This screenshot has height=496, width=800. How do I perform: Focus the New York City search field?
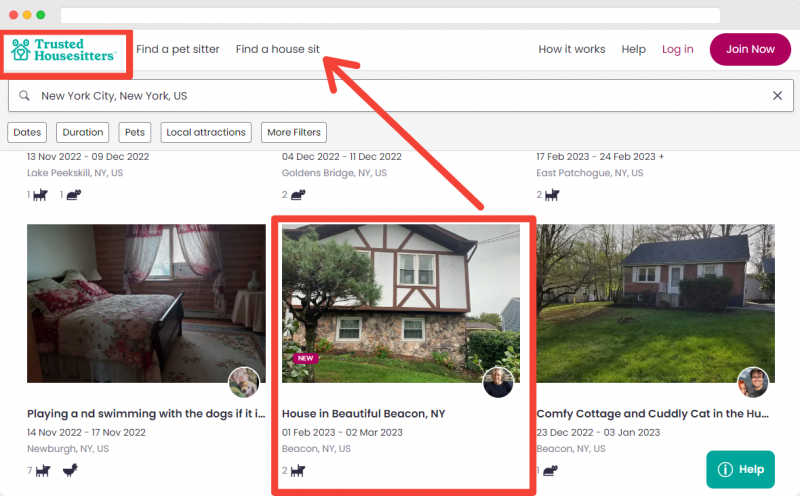click(401, 95)
